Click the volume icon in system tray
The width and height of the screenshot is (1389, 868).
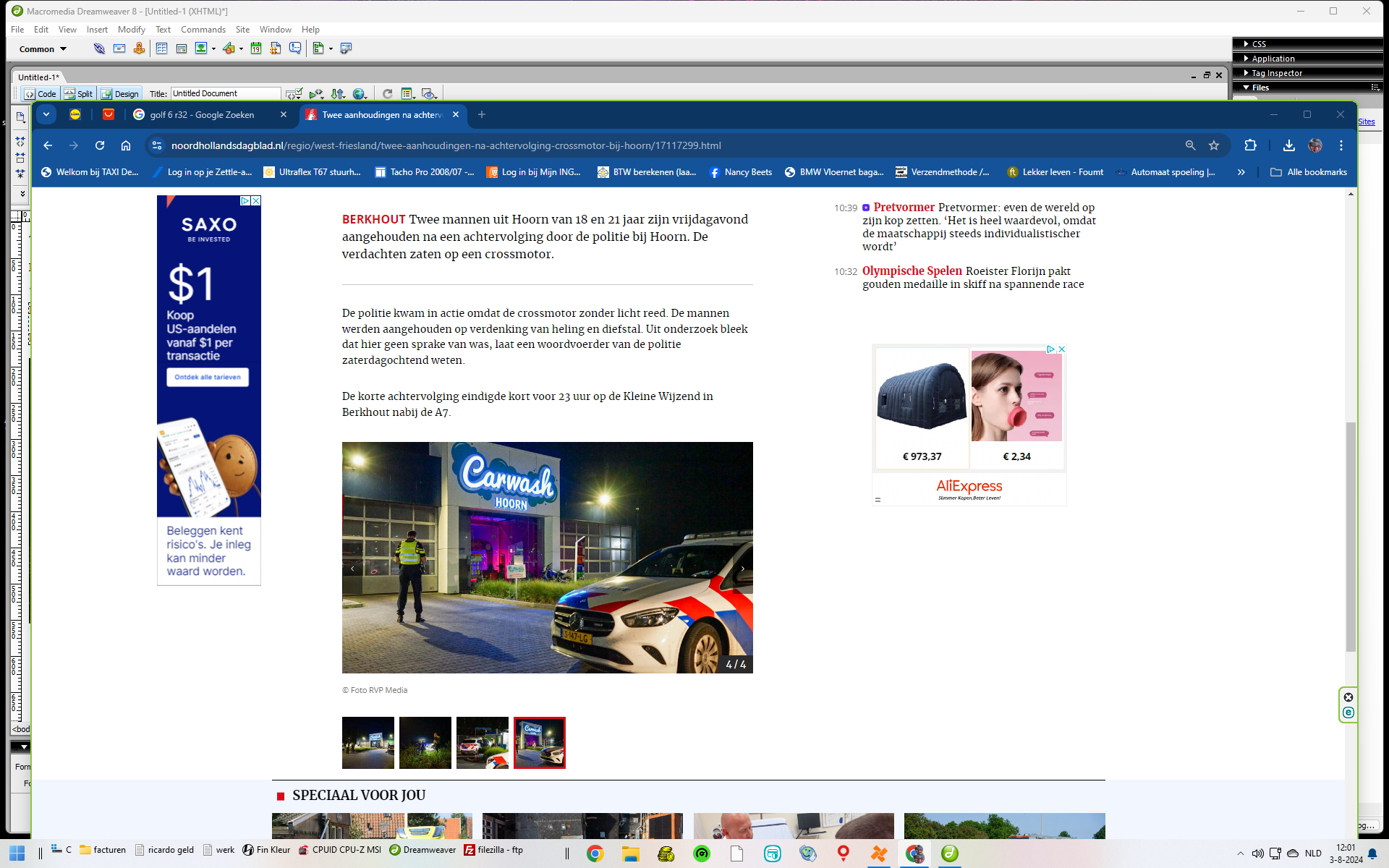tap(1258, 854)
